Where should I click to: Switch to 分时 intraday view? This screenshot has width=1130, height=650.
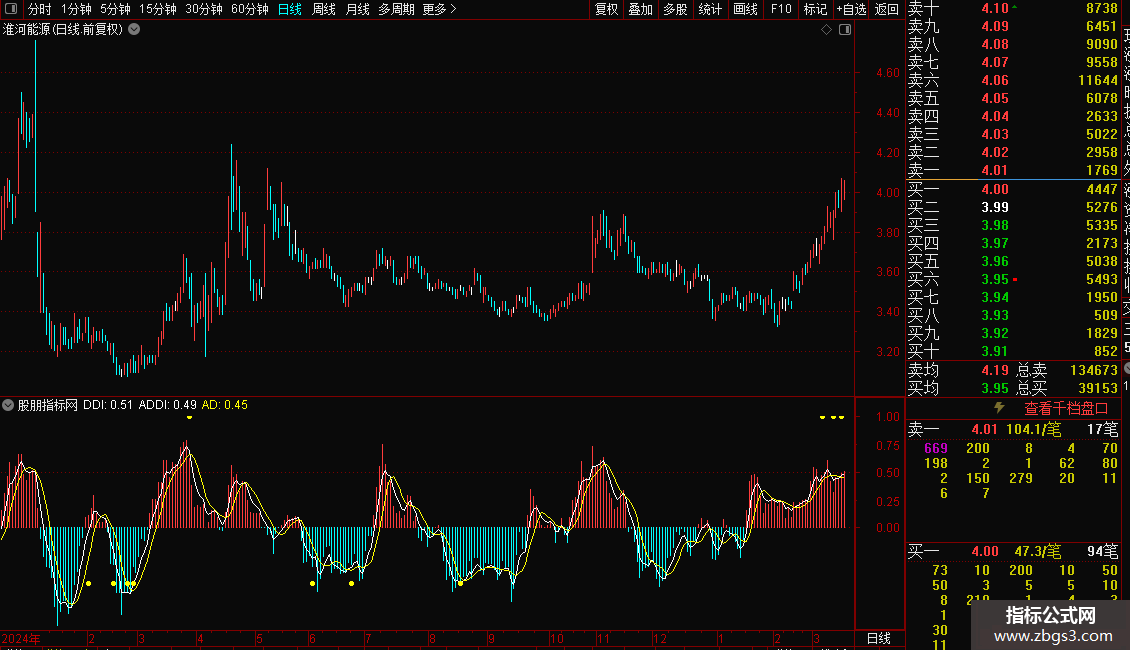pyautogui.click(x=40, y=9)
